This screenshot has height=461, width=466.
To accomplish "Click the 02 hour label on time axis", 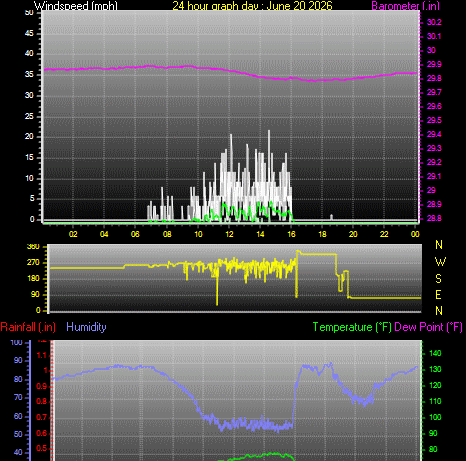I will tap(73, 234).
